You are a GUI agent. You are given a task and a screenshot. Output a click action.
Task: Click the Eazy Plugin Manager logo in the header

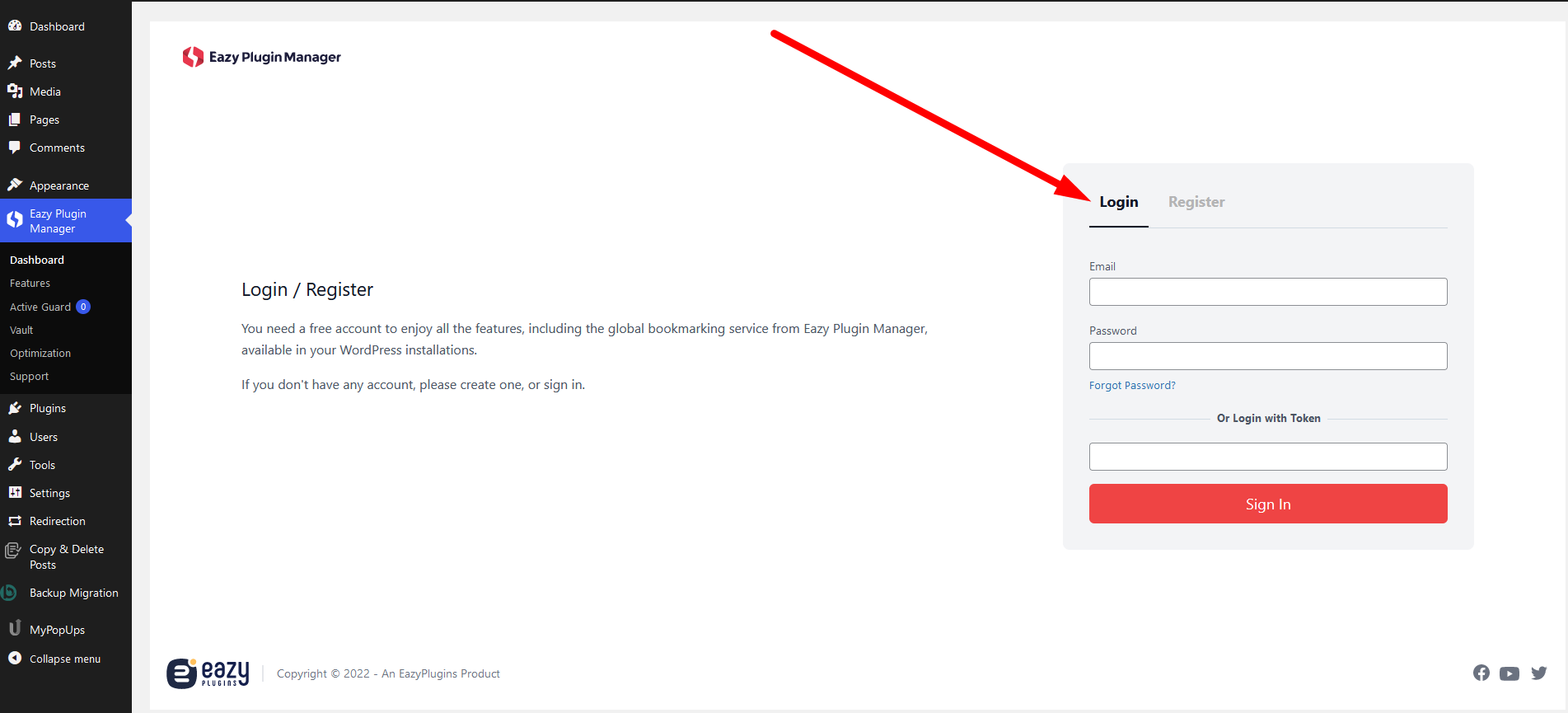click(261, 57)
